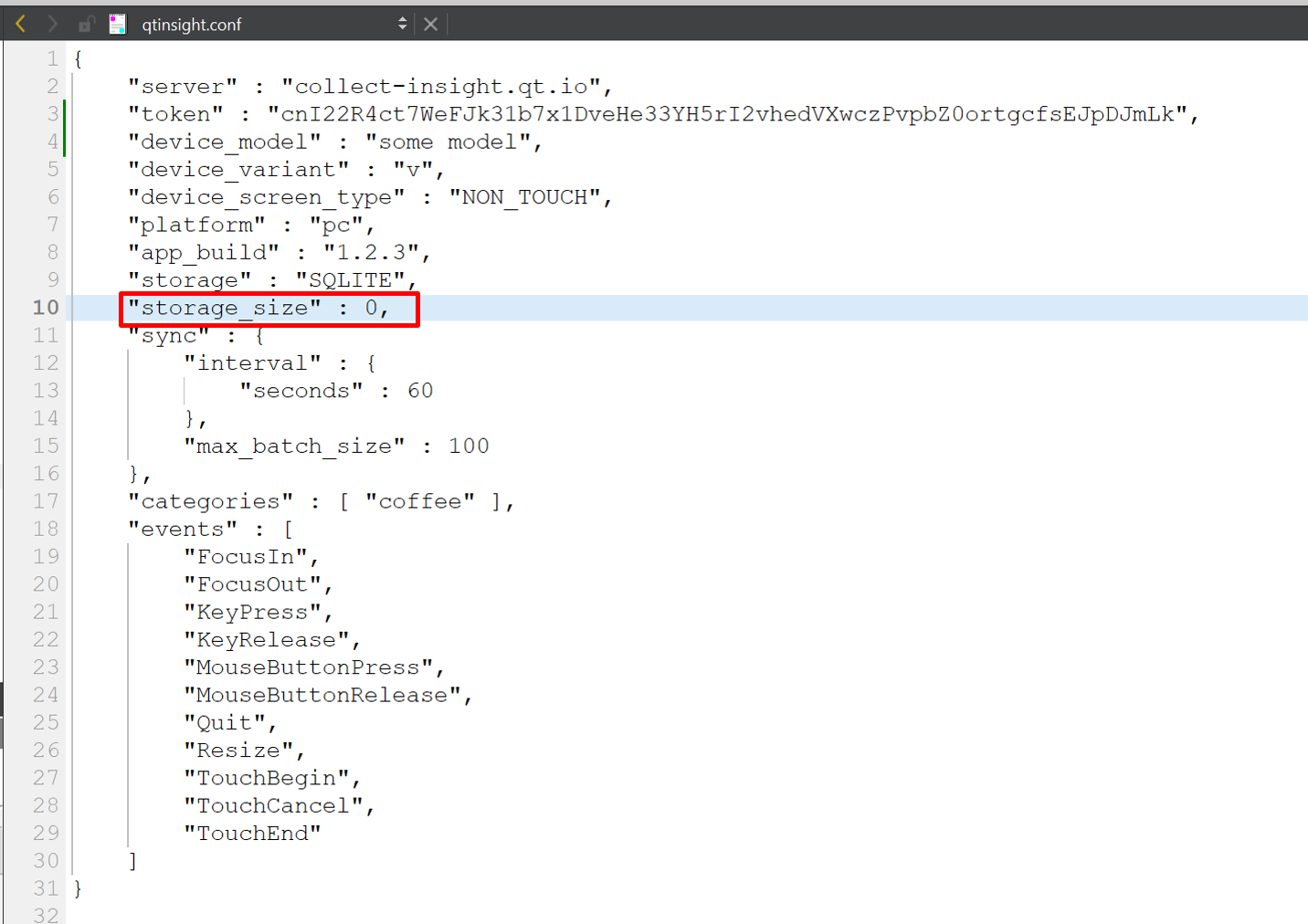Image resolution: width=1308 pixels, height=924 pixels.
Task: Click the "coffee" category entry
Action: point(420,501)
